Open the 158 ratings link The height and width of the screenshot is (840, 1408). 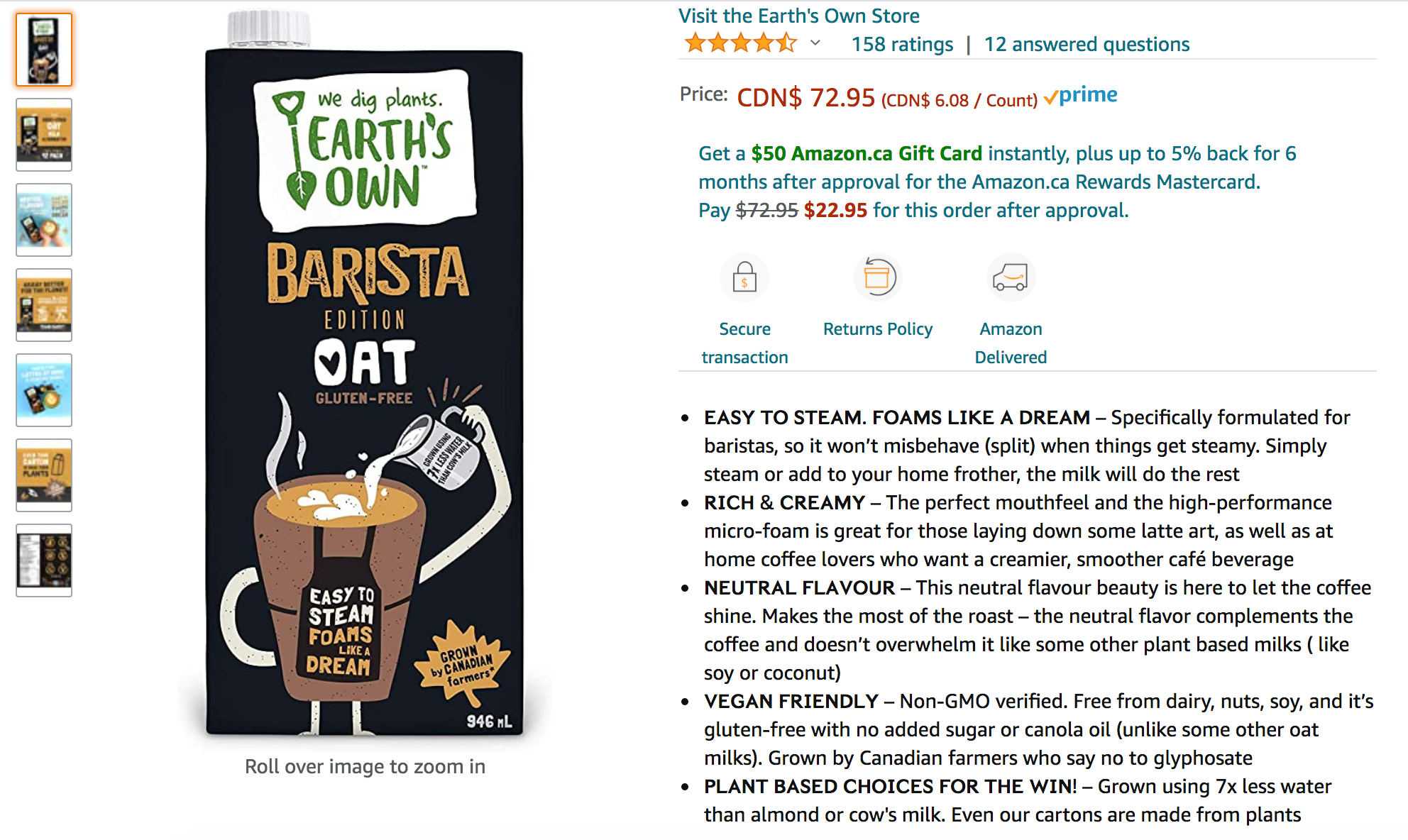902,44
